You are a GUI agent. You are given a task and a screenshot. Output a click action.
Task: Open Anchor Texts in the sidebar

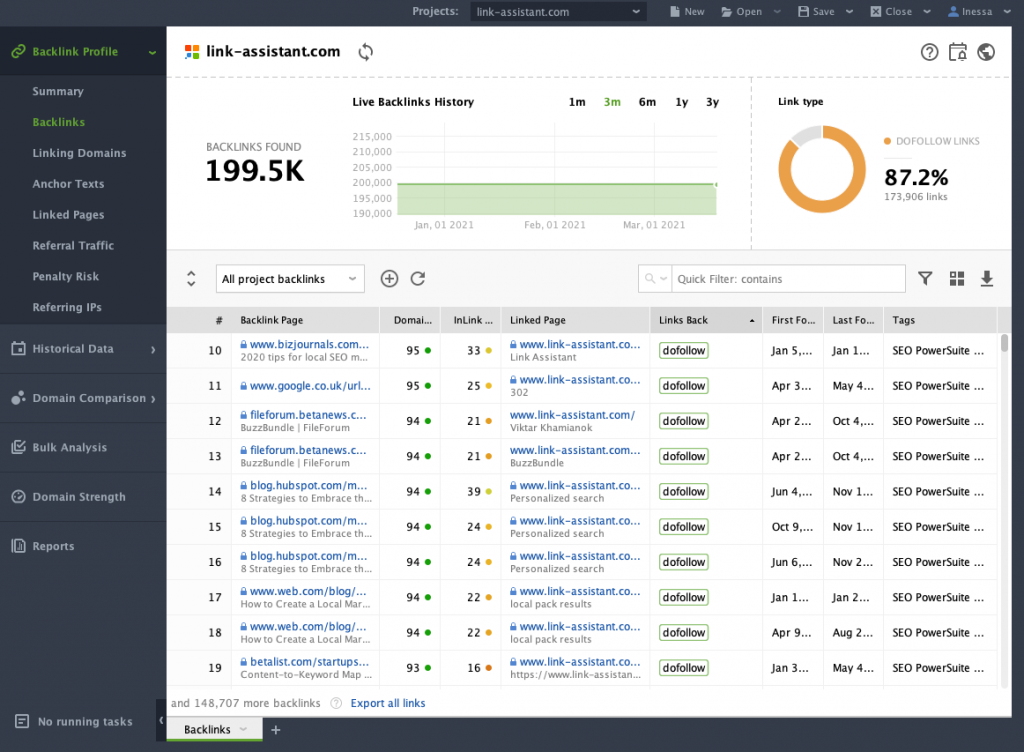pos(69,183)
